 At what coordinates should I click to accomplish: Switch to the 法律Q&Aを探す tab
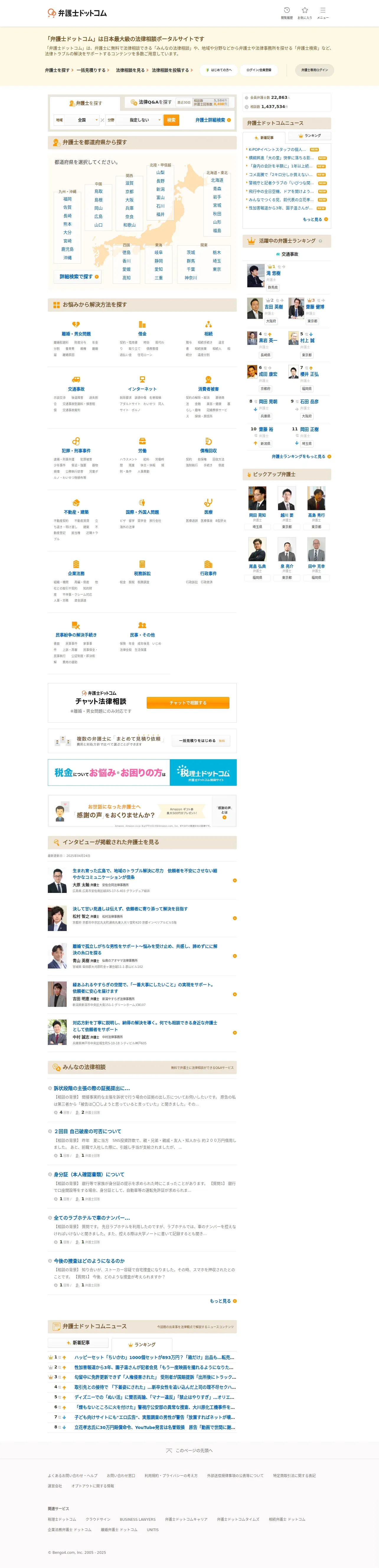[180, 102]
